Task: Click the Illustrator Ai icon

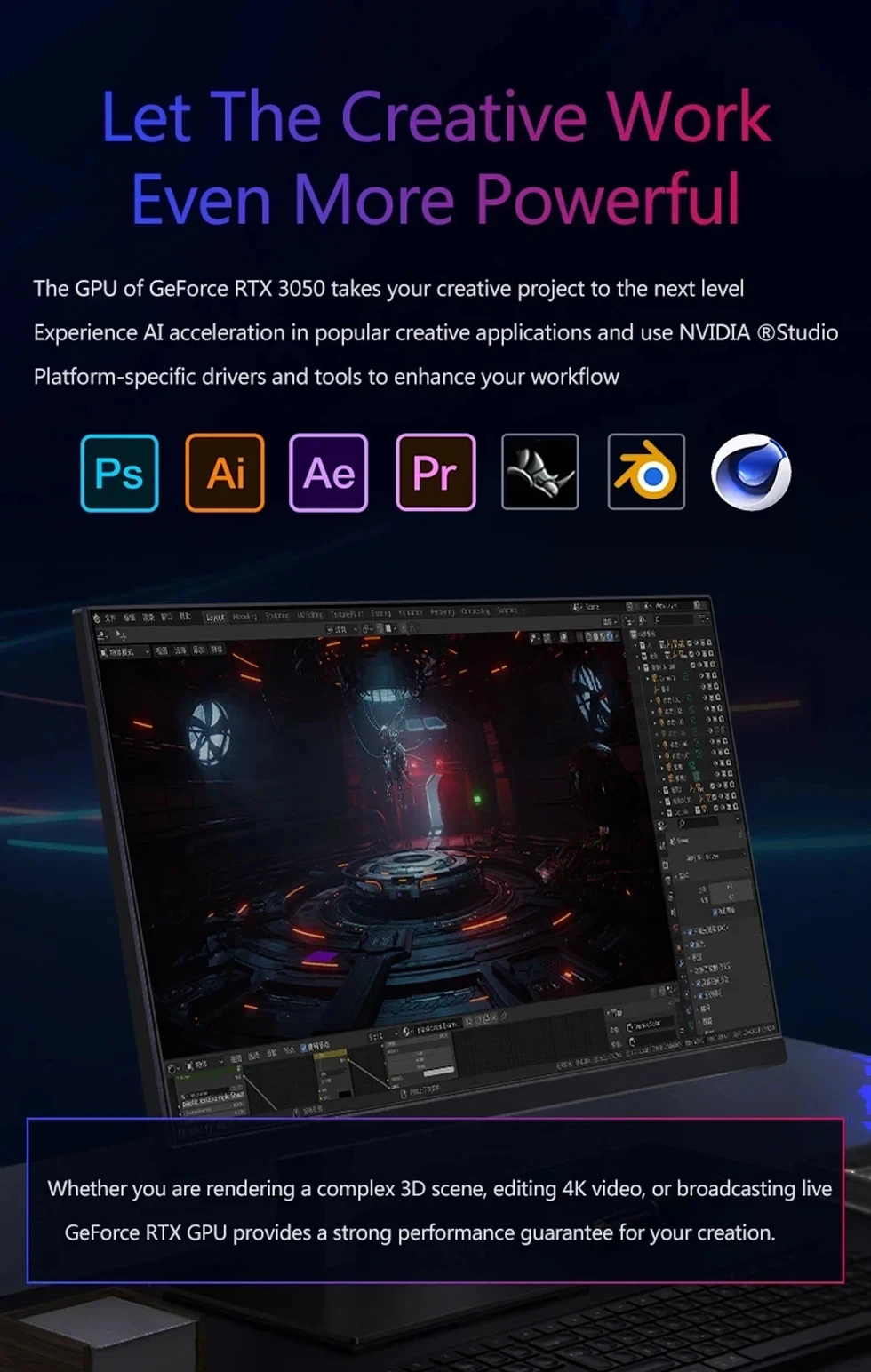Action: 225,473
